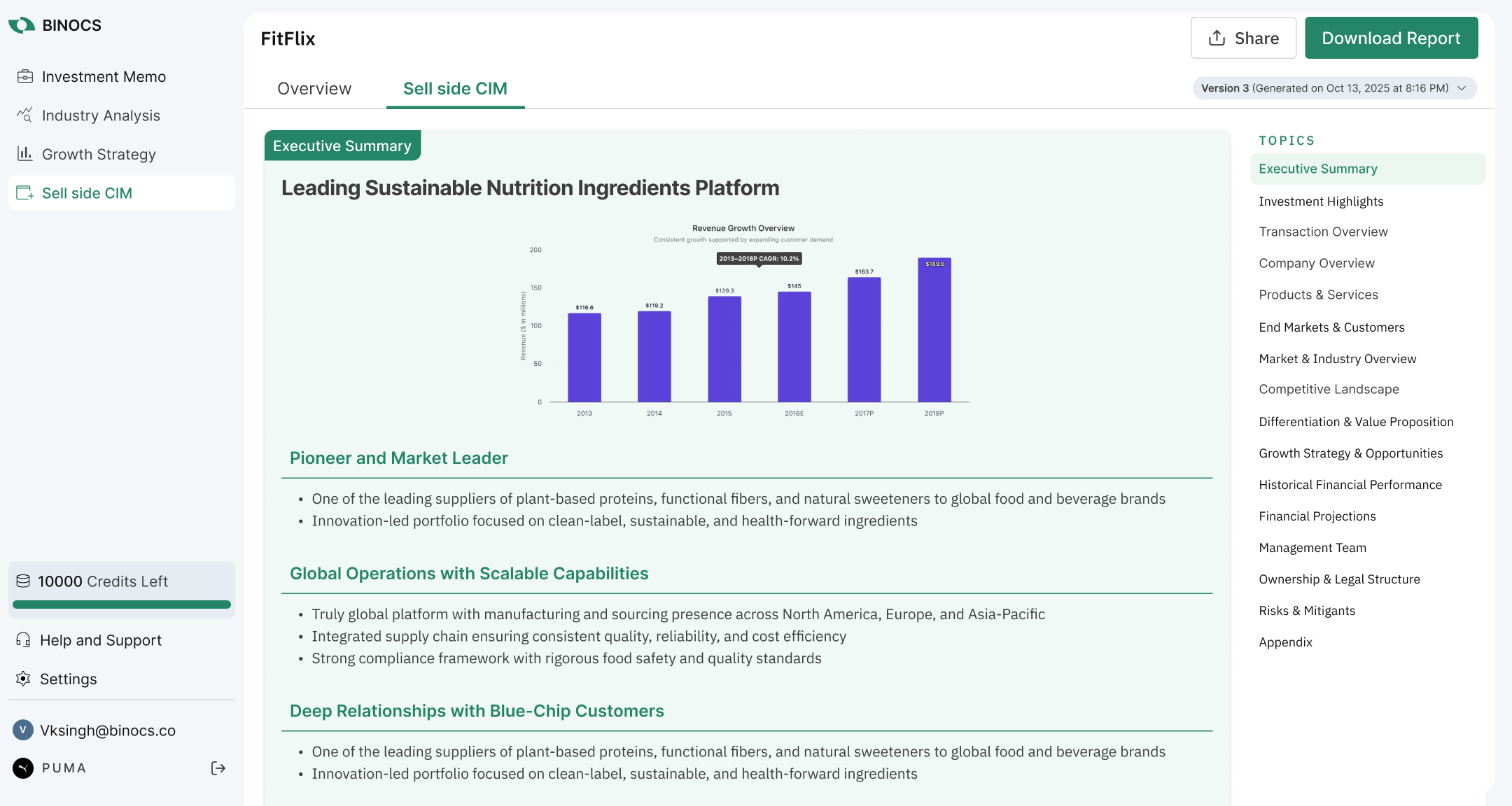Click the Binocs logo icon
Screen dimensions: 1512x806
click(22, 25)
